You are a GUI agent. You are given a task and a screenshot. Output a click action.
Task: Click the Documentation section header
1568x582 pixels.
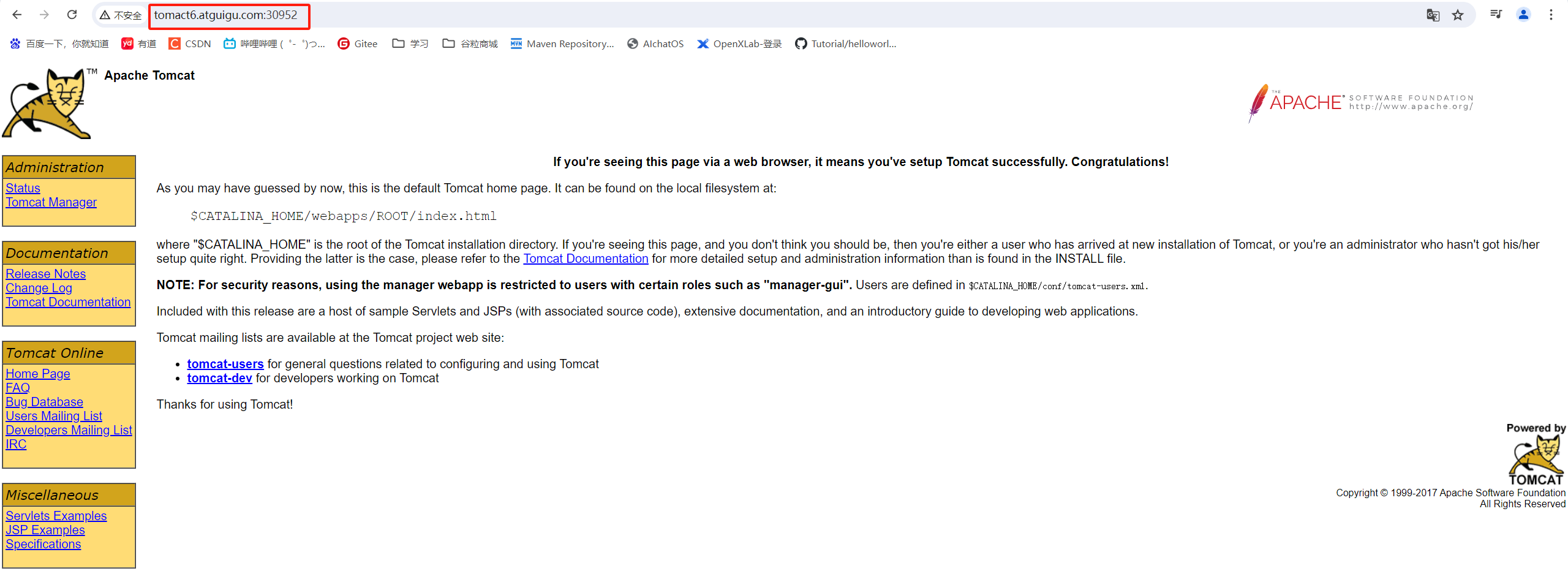click(x=69, y=253)
